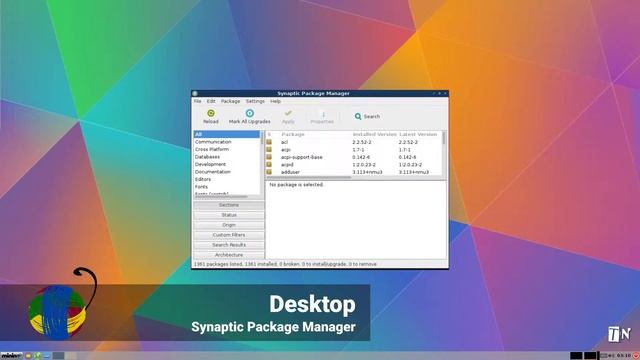Select the adduser package name

(290, 172)
